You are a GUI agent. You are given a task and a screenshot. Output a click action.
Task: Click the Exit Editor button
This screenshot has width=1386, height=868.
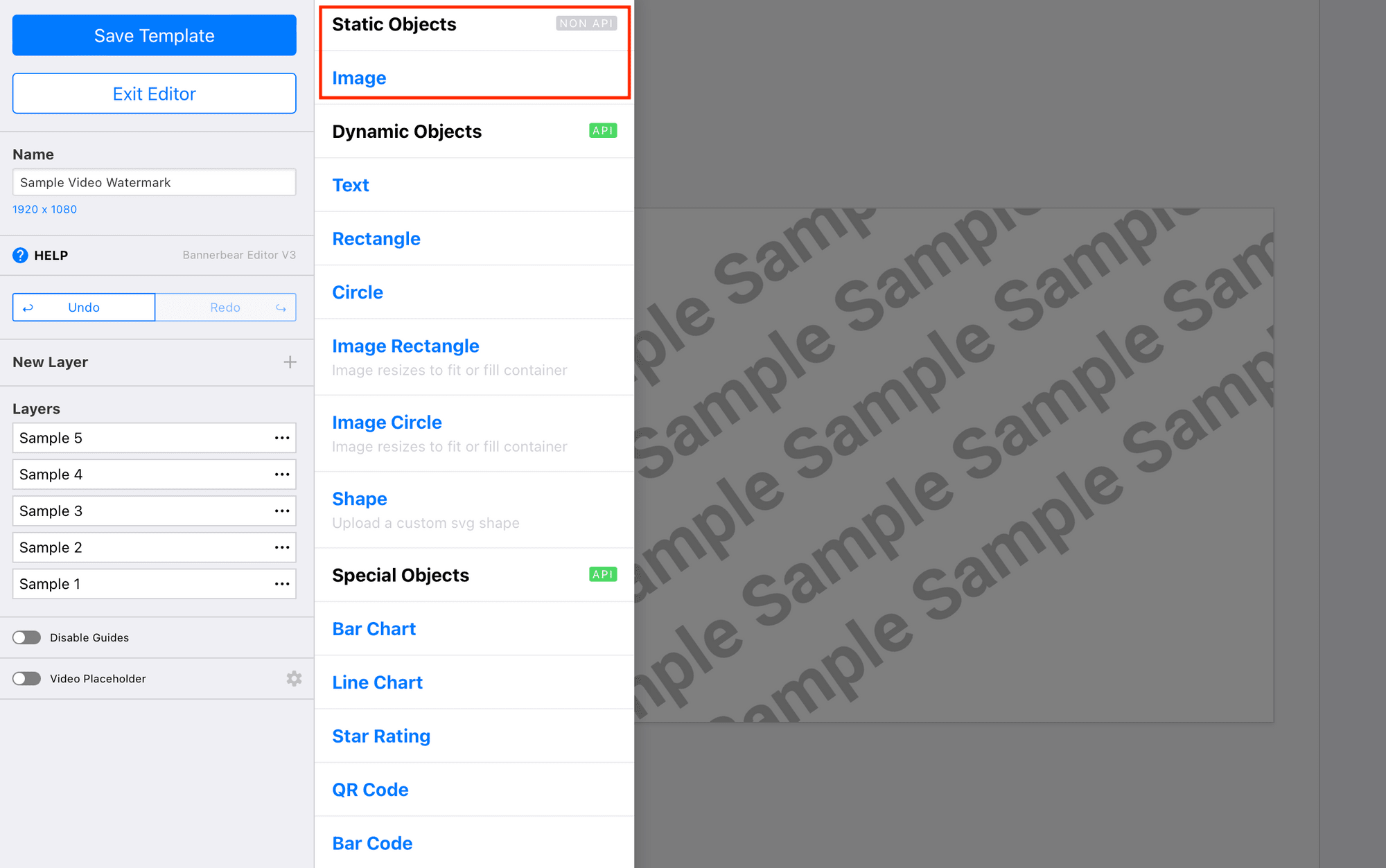point(154,93)
